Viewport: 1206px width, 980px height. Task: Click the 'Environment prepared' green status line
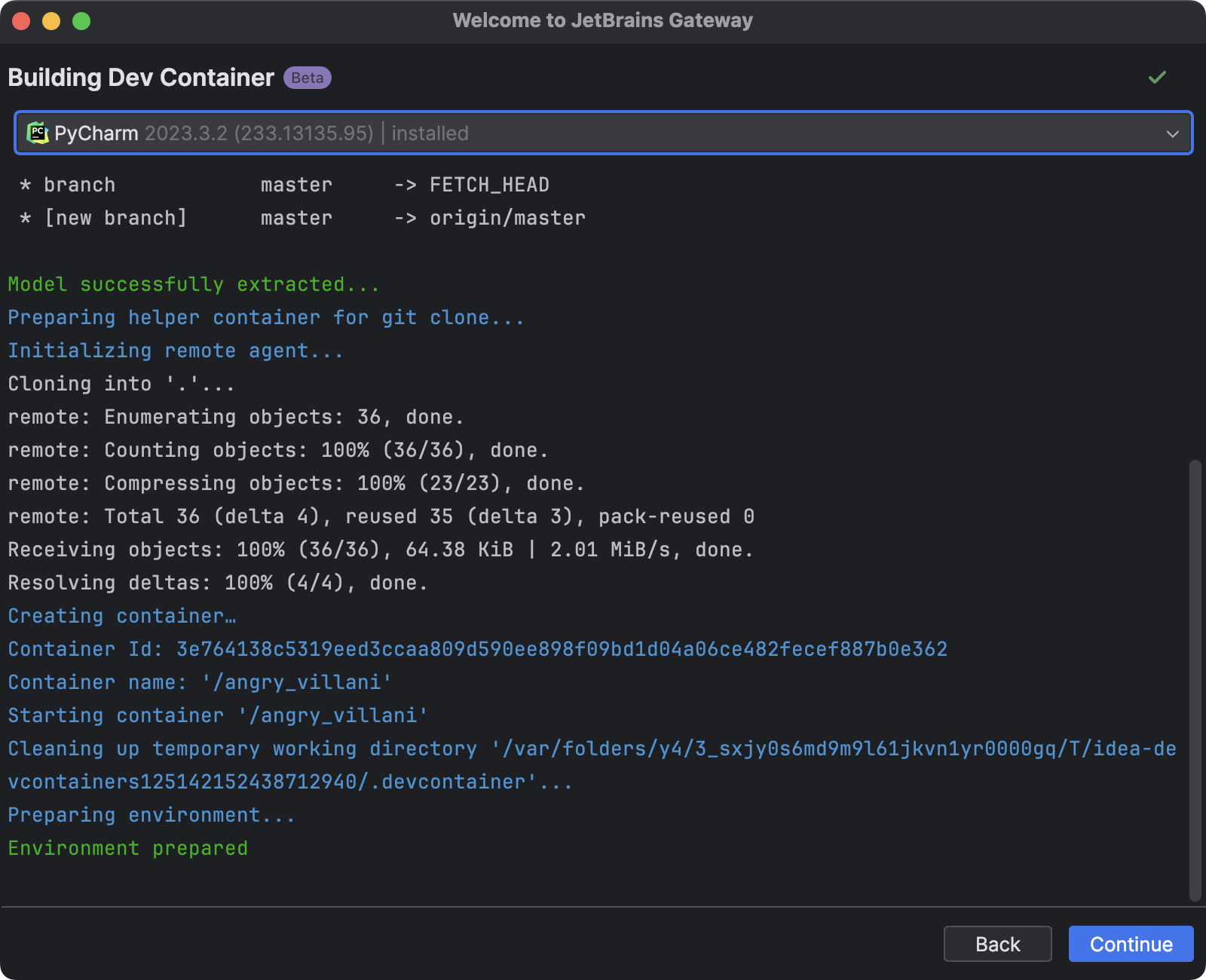[x=127, y=847]
